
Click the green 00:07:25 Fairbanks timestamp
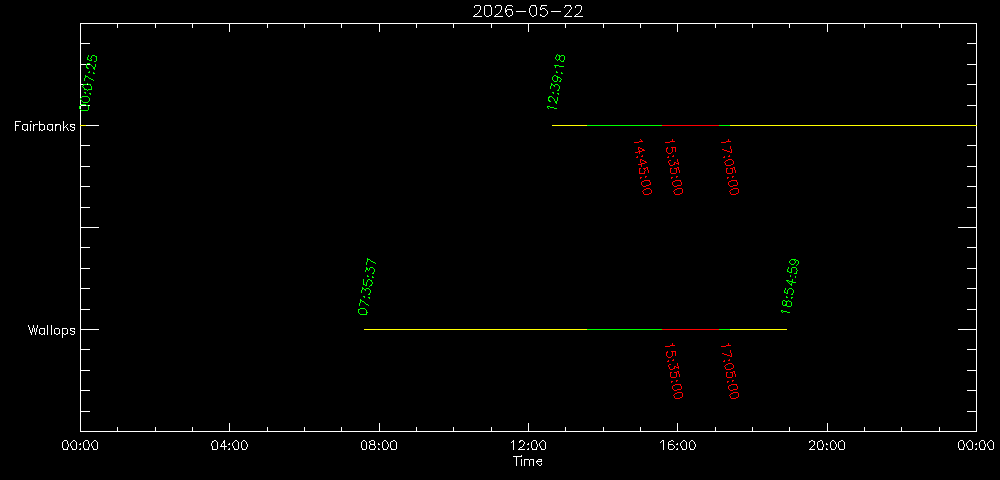pos(89,82)
